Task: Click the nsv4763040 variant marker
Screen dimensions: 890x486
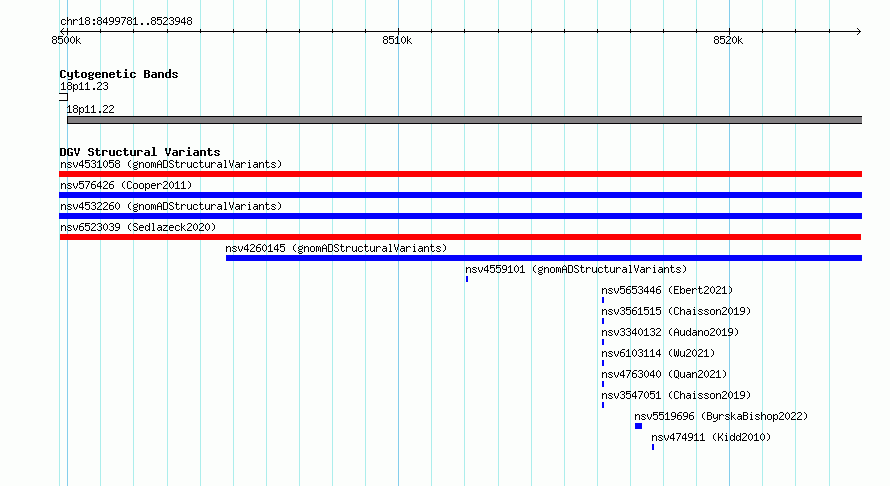Action: tap(603, 384)
